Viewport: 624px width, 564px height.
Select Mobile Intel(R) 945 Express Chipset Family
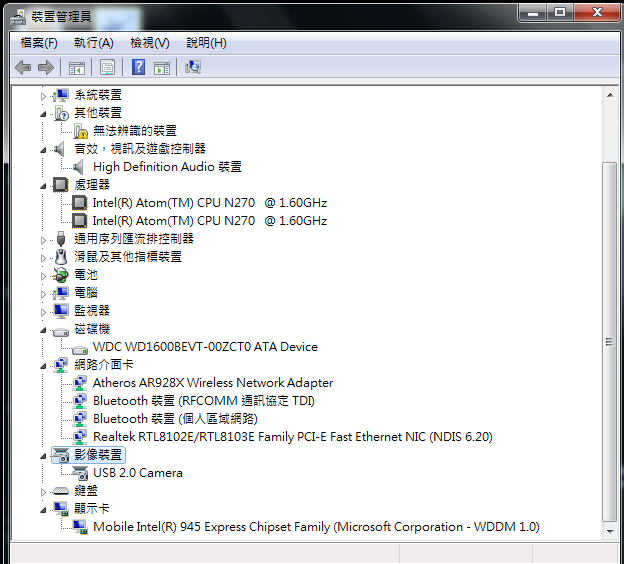tap(316, 527)
